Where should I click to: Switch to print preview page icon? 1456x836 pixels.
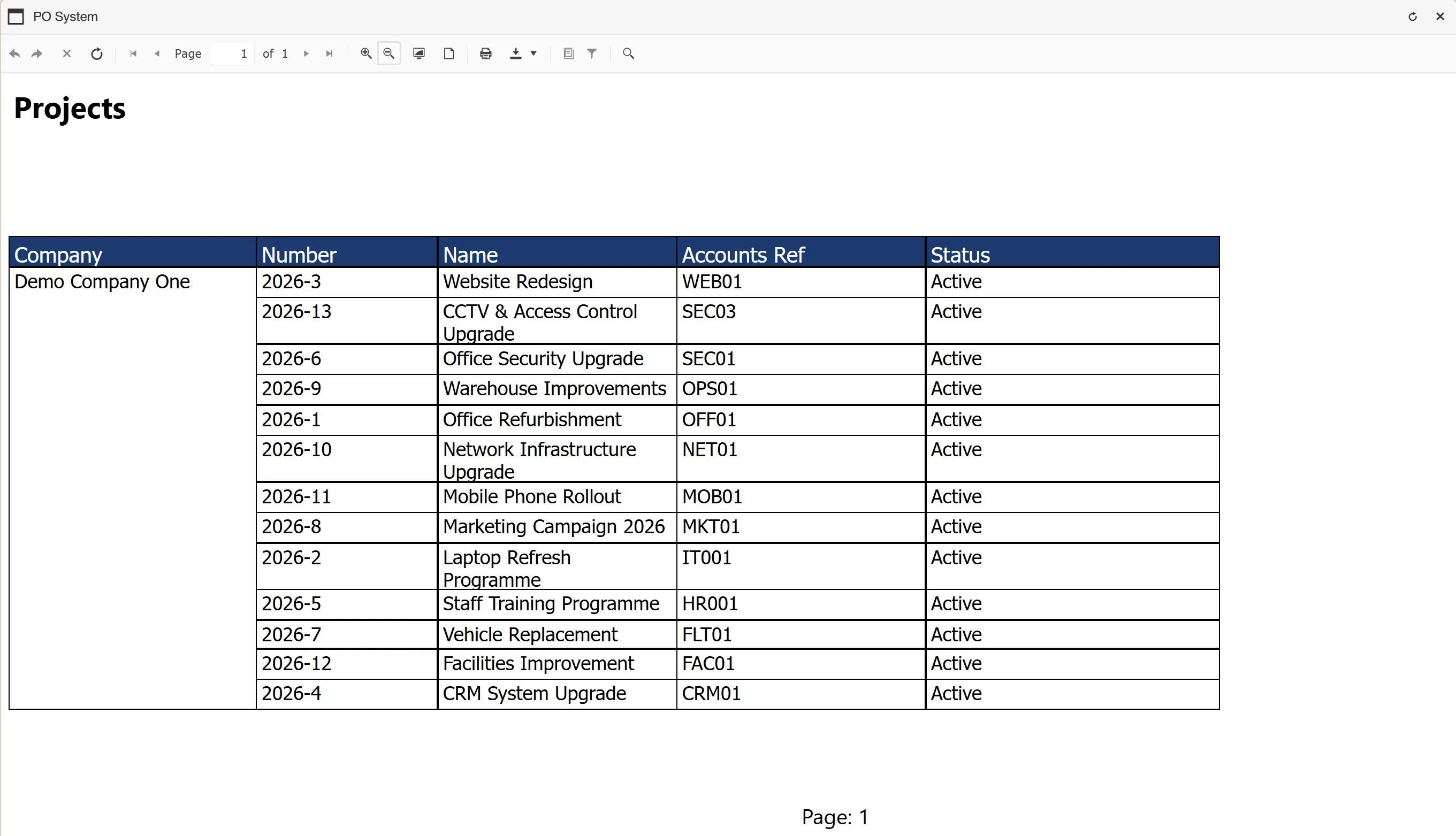[449, 53]
